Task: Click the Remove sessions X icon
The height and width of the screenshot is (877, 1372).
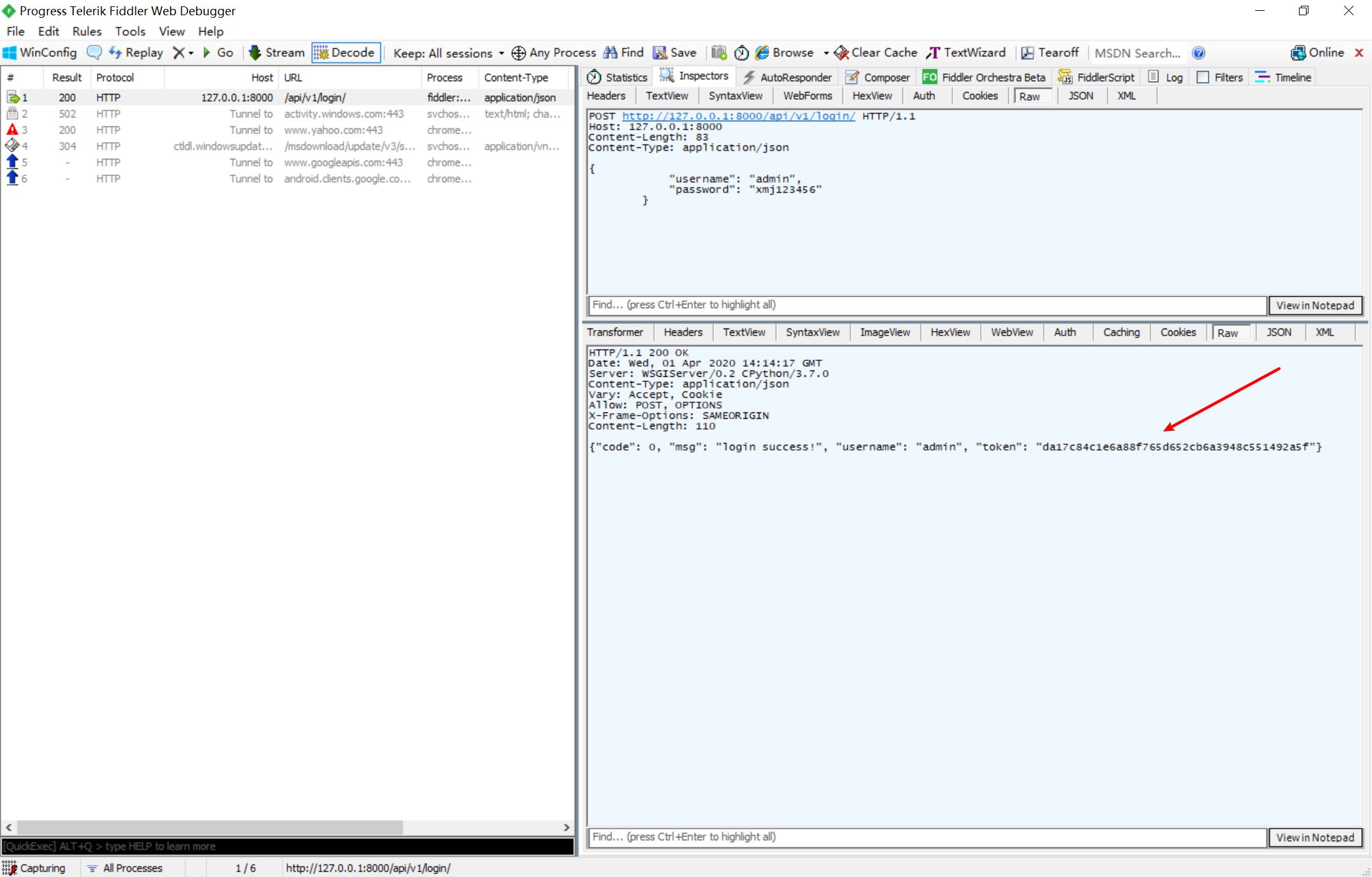Action: (178, 53)
